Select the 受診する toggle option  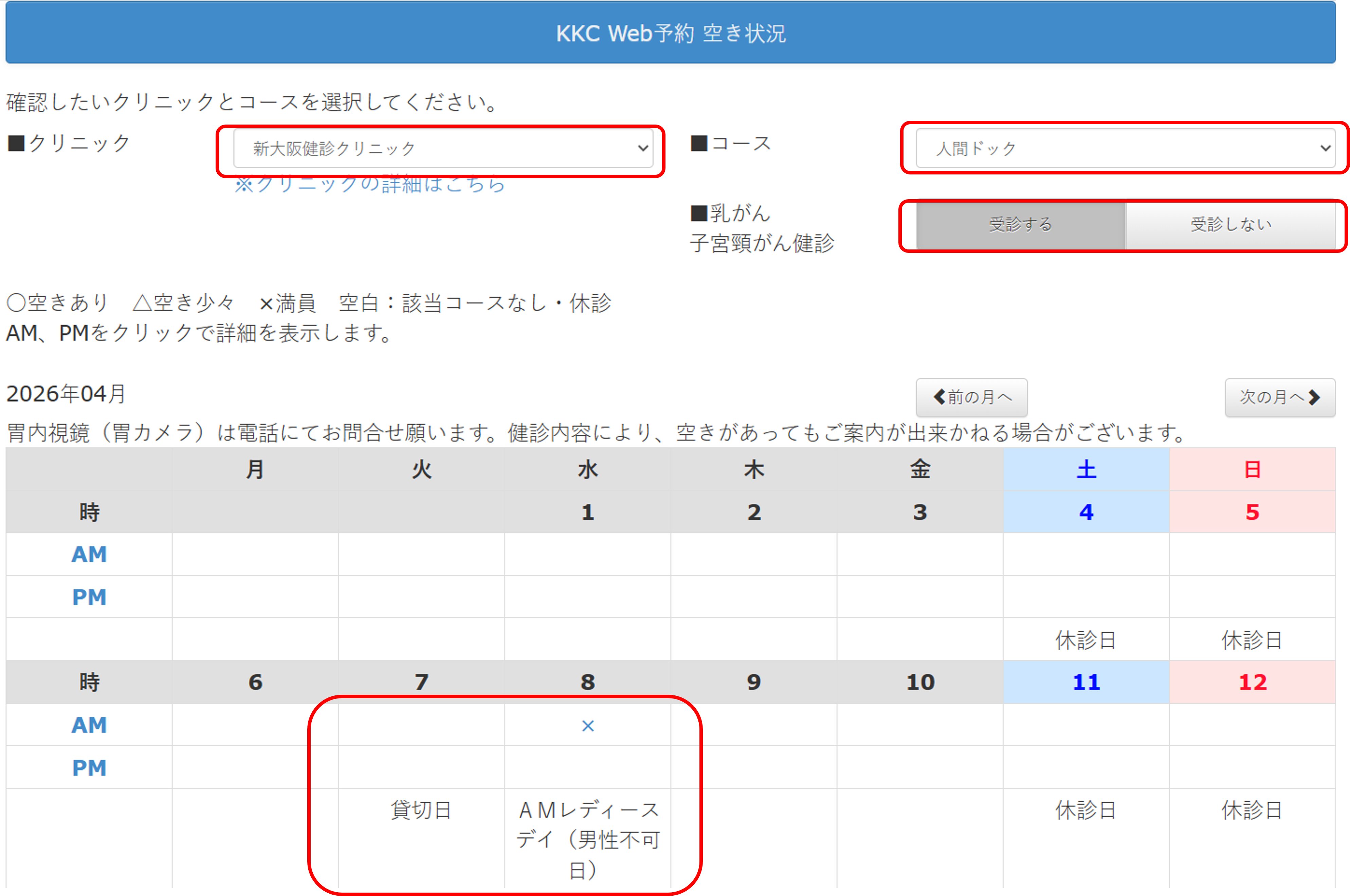click(1020, 225)
